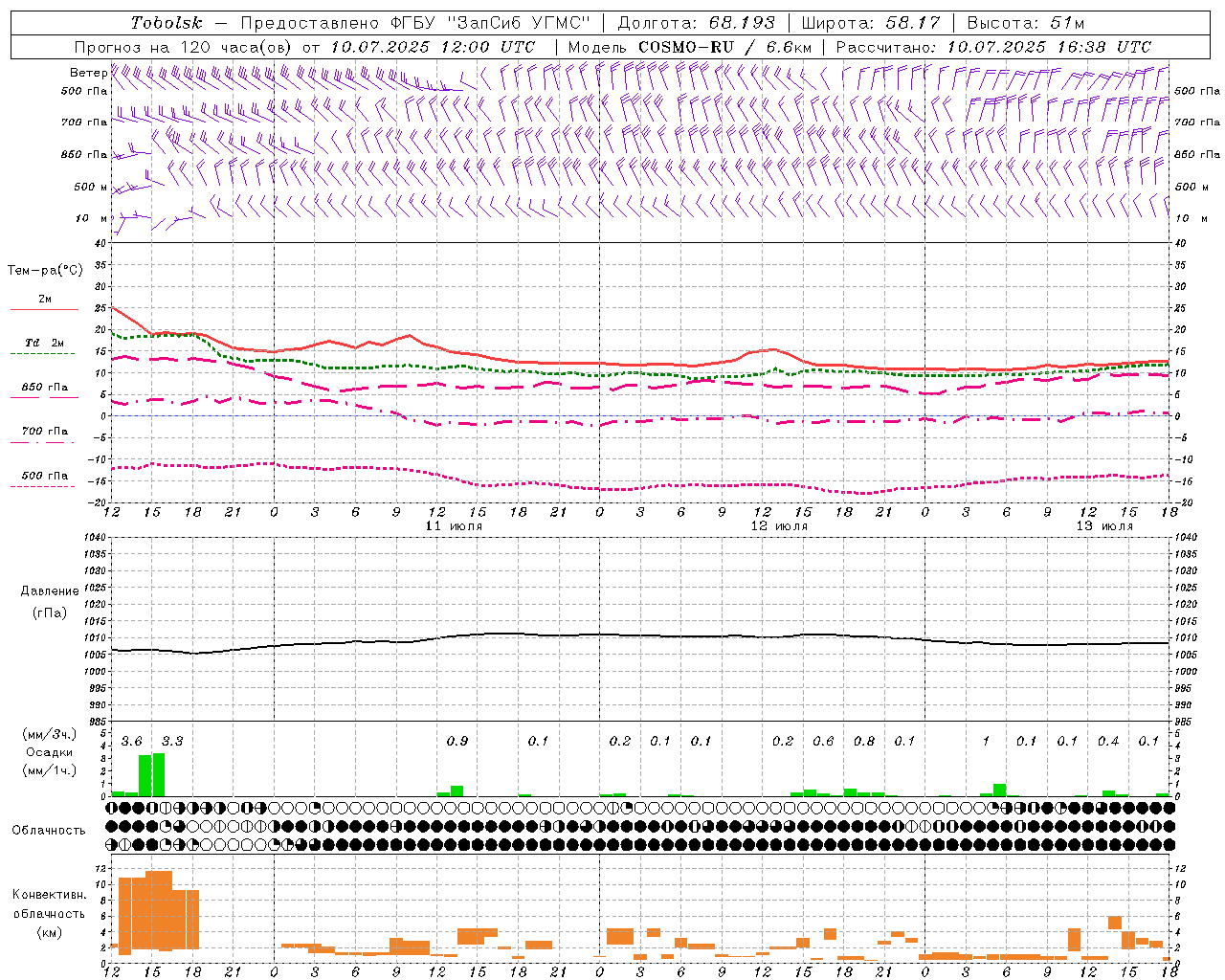Click the precipitation value "0.4"

click(x=1108, y=742)
